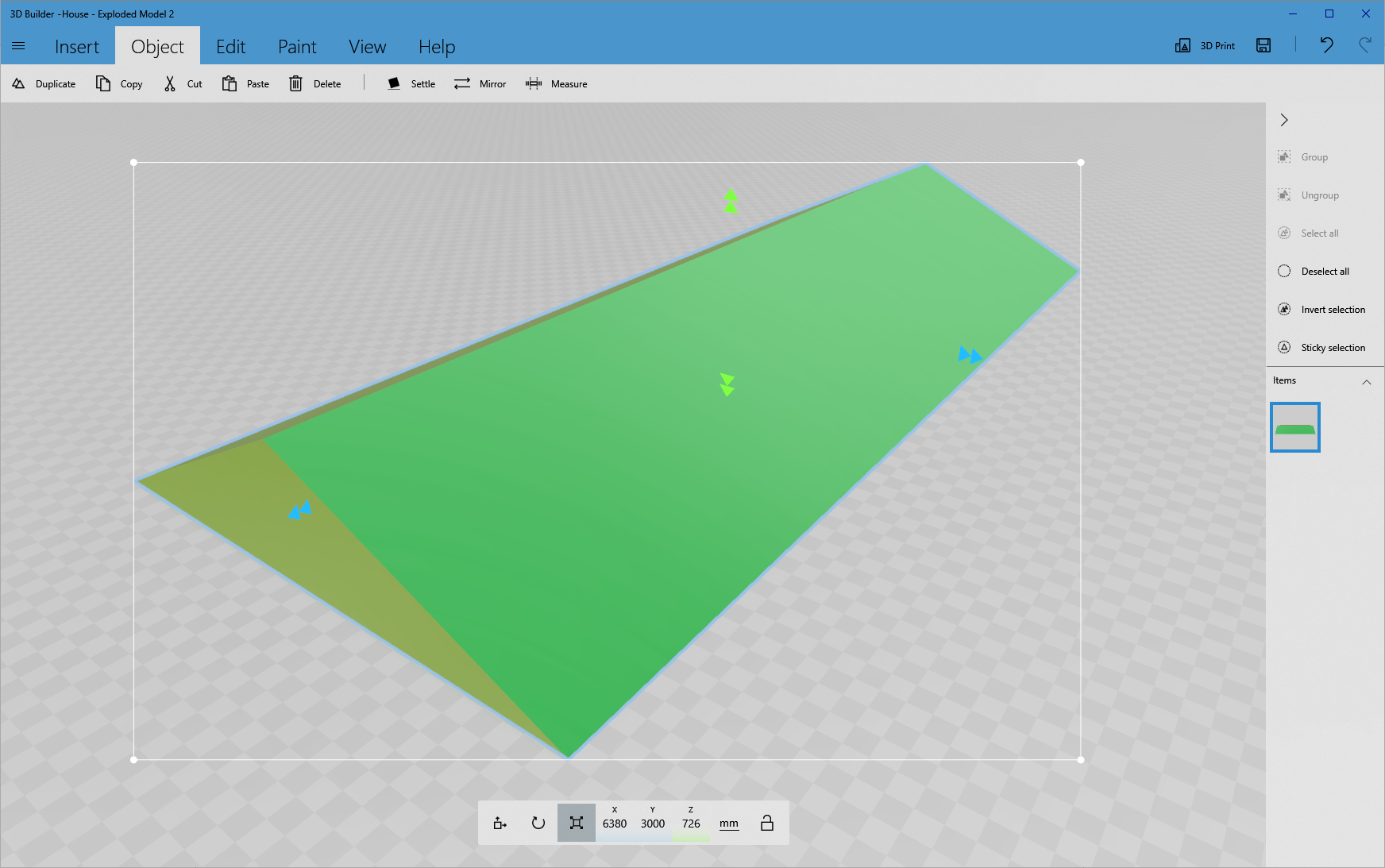Click the Y dimension field showing 3000

click(653, 823)
